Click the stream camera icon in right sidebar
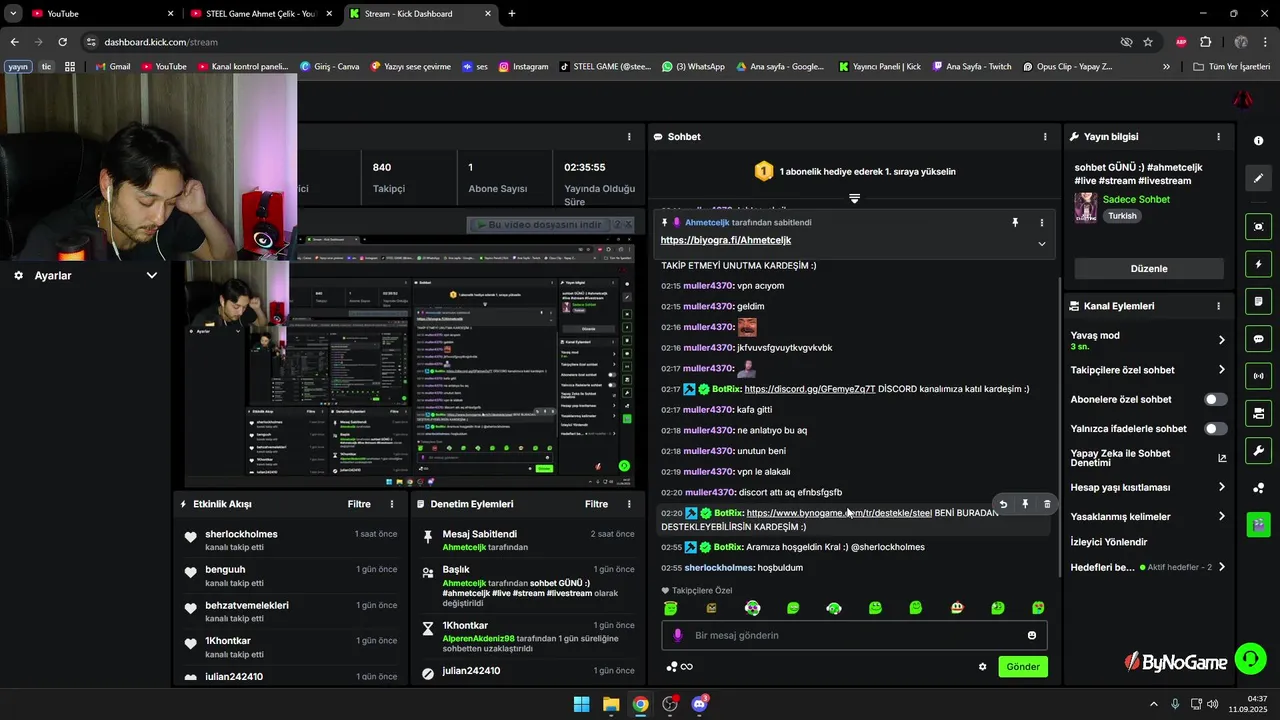Viewport: 1280px width, 720px height. point(1258,413)
